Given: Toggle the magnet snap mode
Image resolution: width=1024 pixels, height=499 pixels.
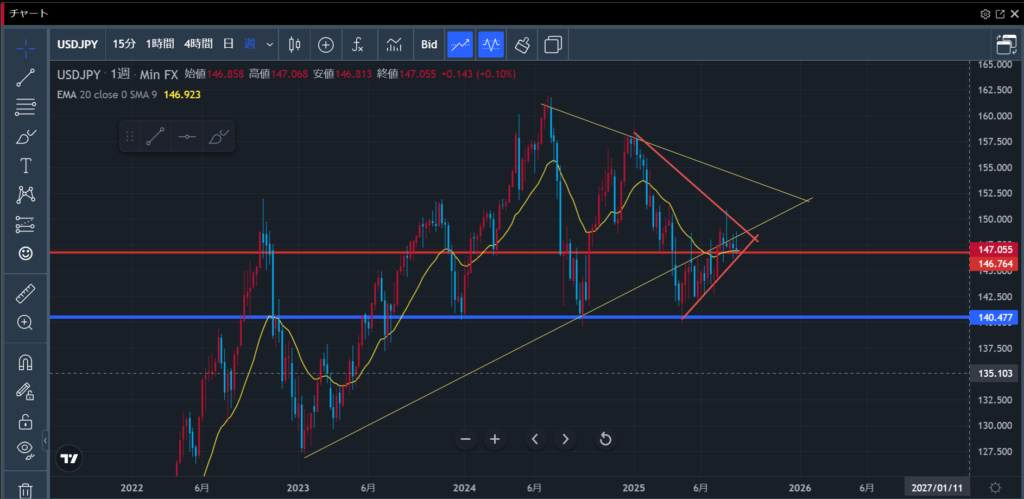Looking at the screenshot, I should pyautogui.click(x=25, y=362).
